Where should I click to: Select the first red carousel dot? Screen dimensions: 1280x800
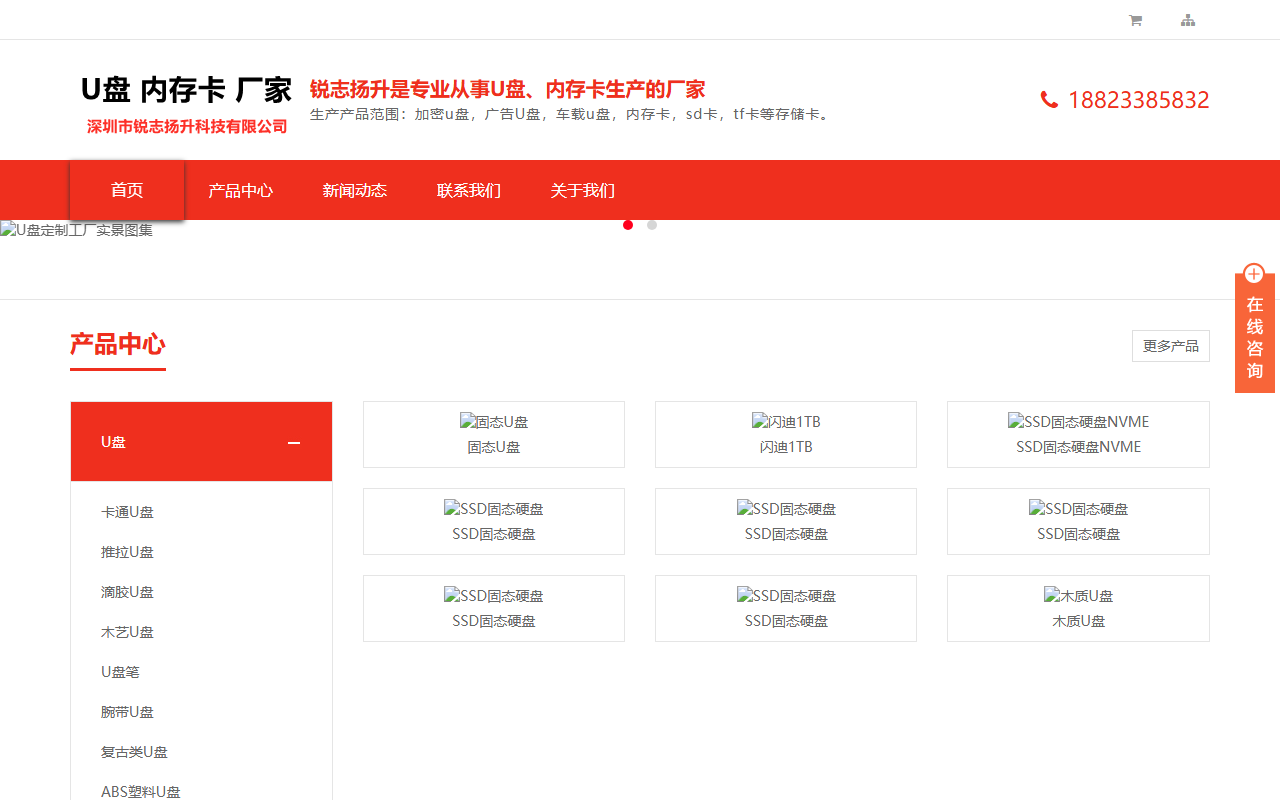(628, 225)
